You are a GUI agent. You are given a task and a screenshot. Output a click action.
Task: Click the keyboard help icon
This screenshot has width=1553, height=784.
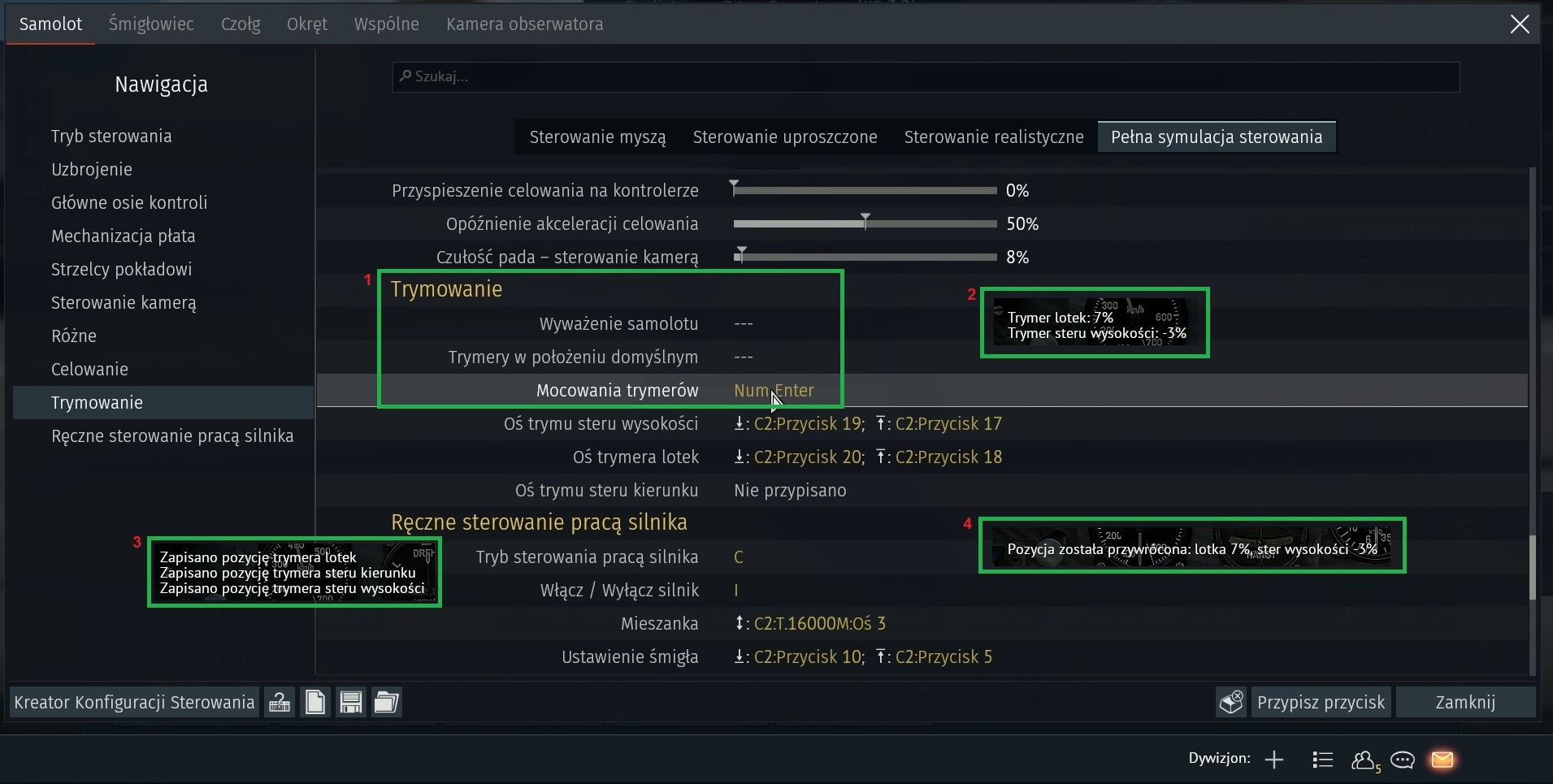[x=280, y=702]
